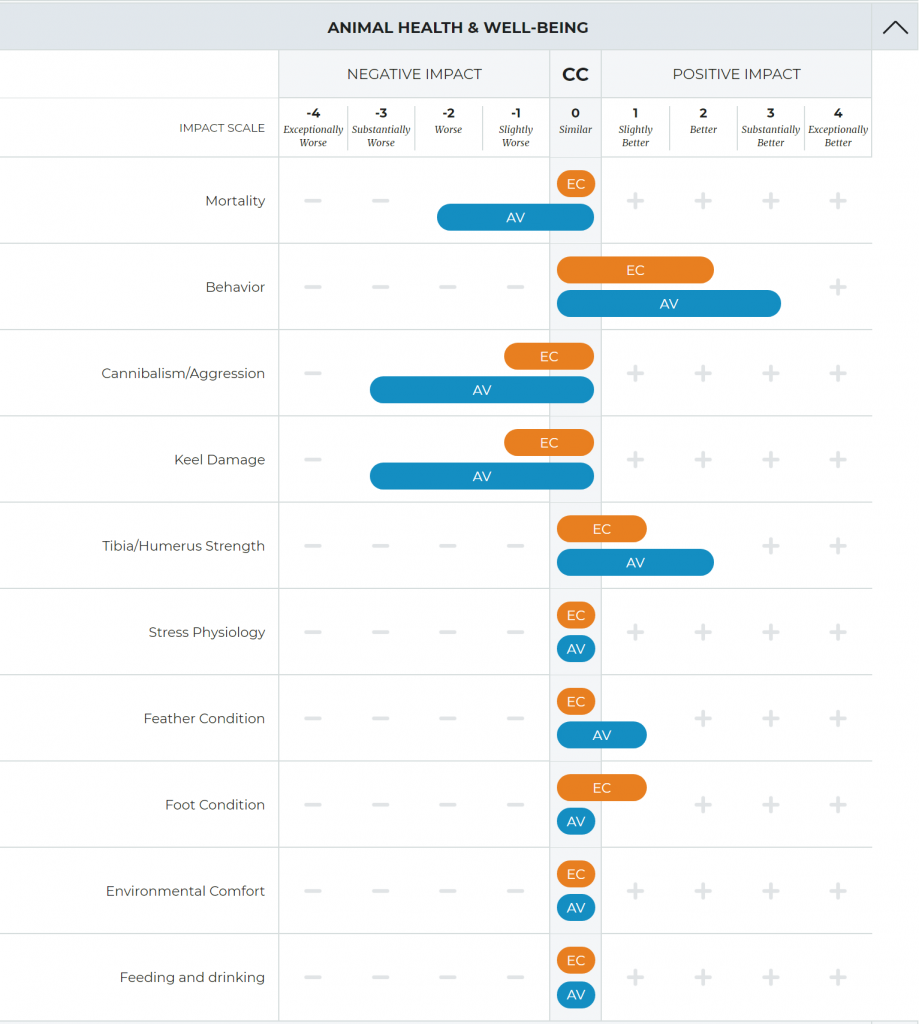Click the AV pill for Stress Physiology

point(576,649)
